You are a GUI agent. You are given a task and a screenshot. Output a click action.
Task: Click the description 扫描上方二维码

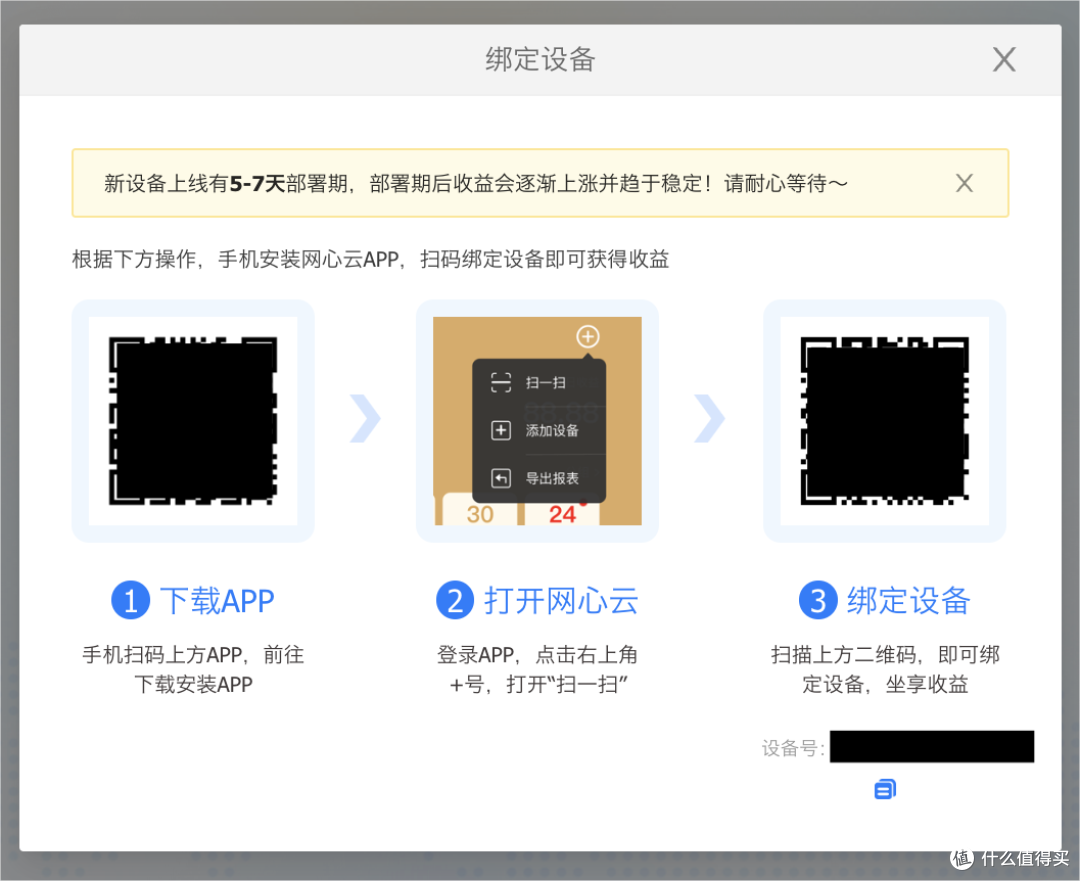pos(885,669)
